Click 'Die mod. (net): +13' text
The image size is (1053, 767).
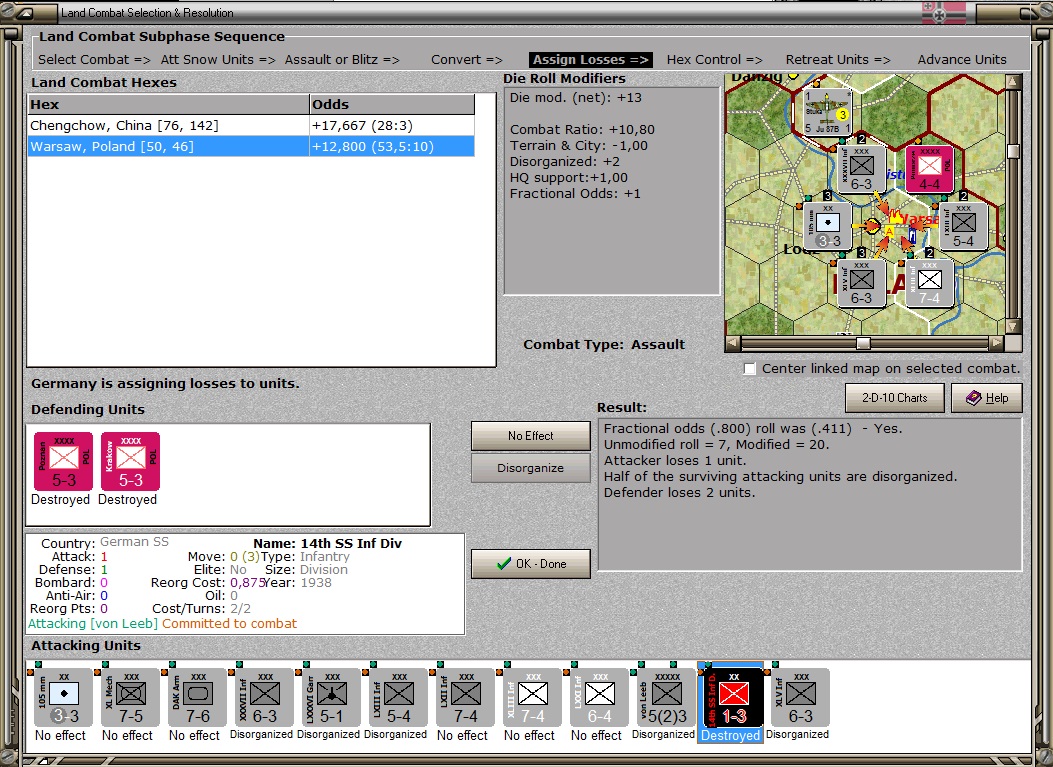pos(576,97)
